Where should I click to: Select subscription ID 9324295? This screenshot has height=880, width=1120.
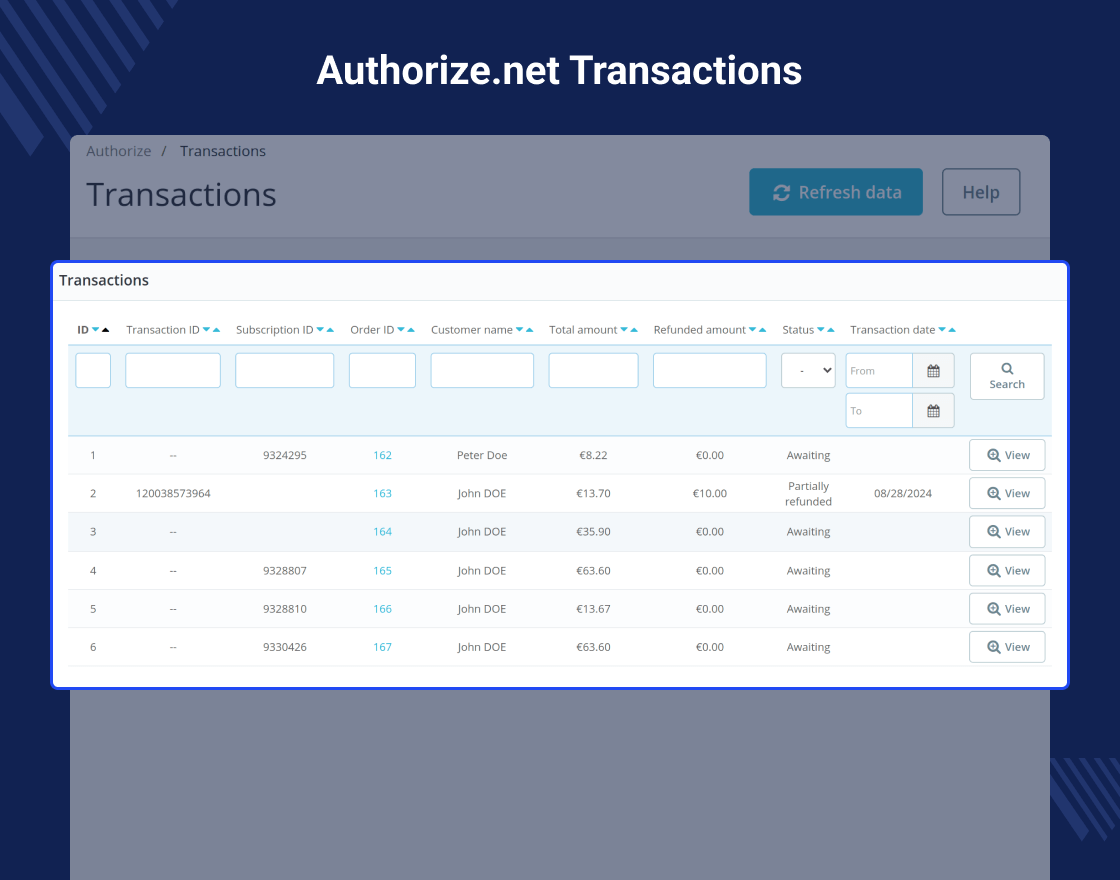(284, 455)
